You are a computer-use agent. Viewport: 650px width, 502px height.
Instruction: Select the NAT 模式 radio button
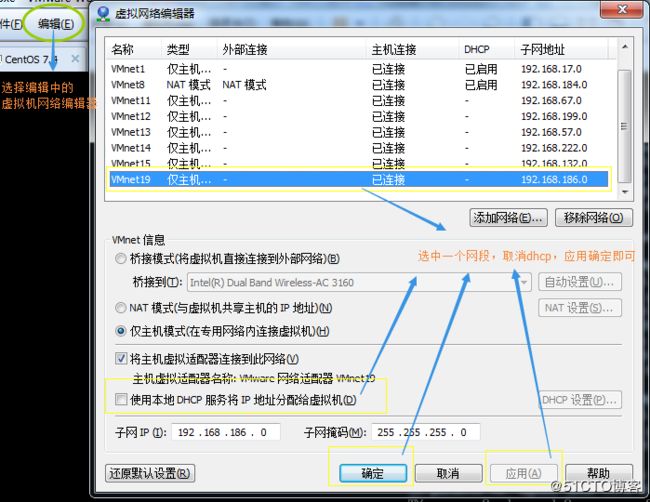(x=121, y=308)
